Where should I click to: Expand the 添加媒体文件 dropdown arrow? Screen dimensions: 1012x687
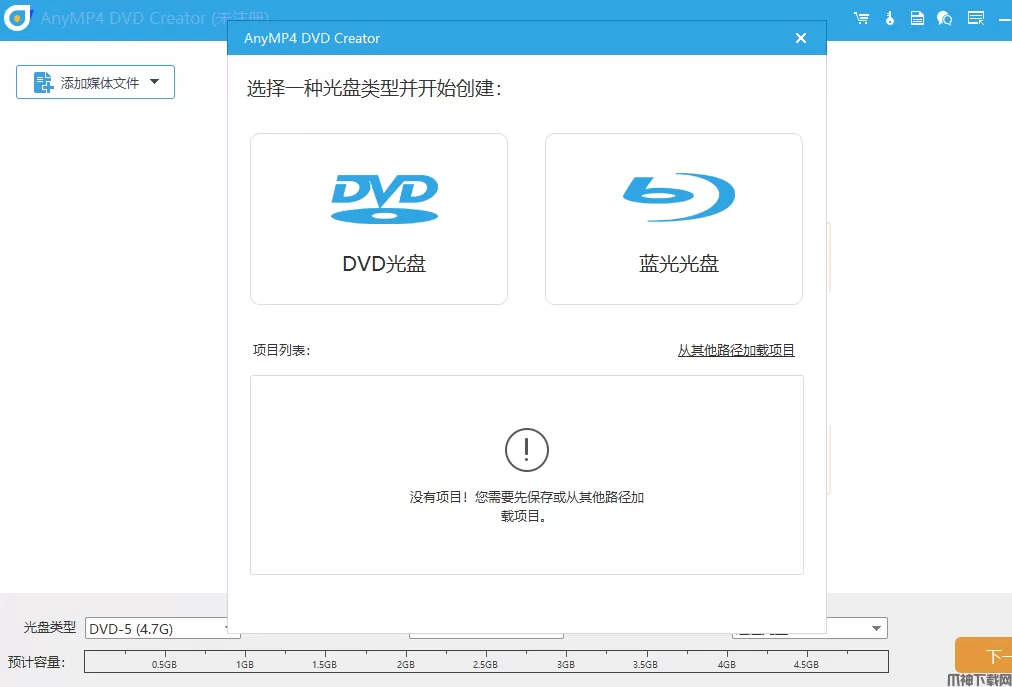(155, 82)
